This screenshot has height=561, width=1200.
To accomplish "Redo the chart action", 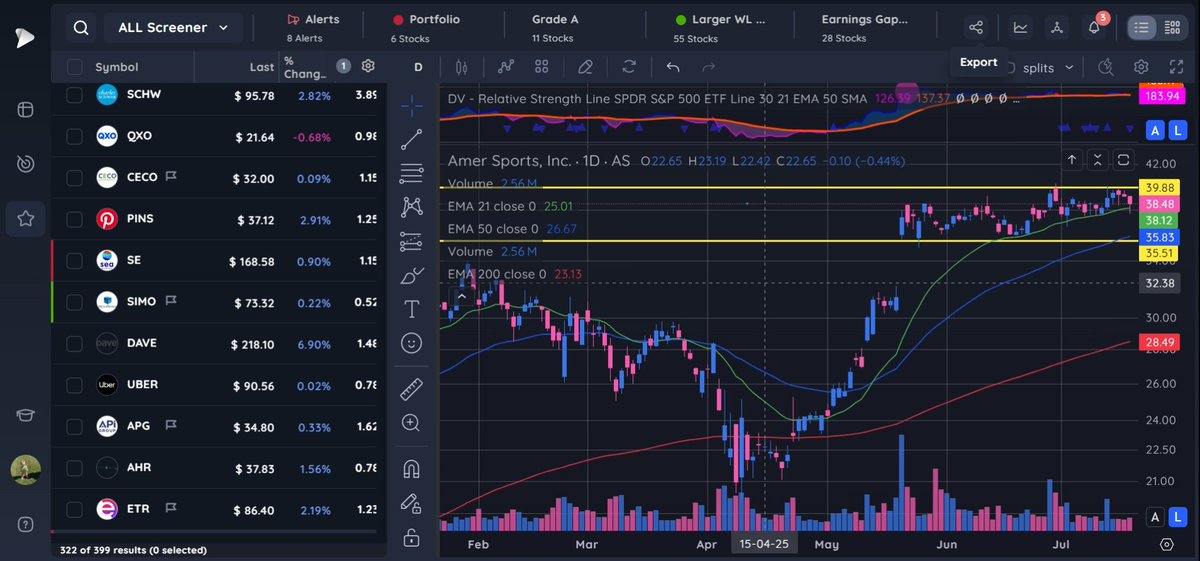I will click(709, 67).
